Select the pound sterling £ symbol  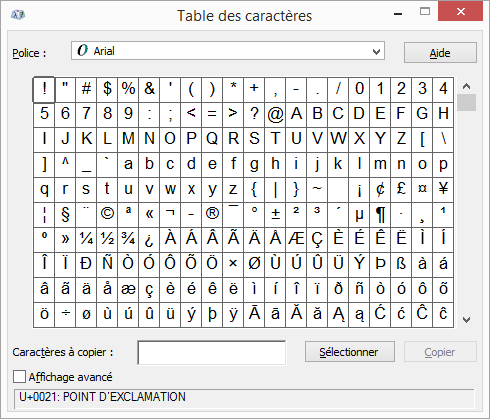pyautogui.click(x=401, y=189)
